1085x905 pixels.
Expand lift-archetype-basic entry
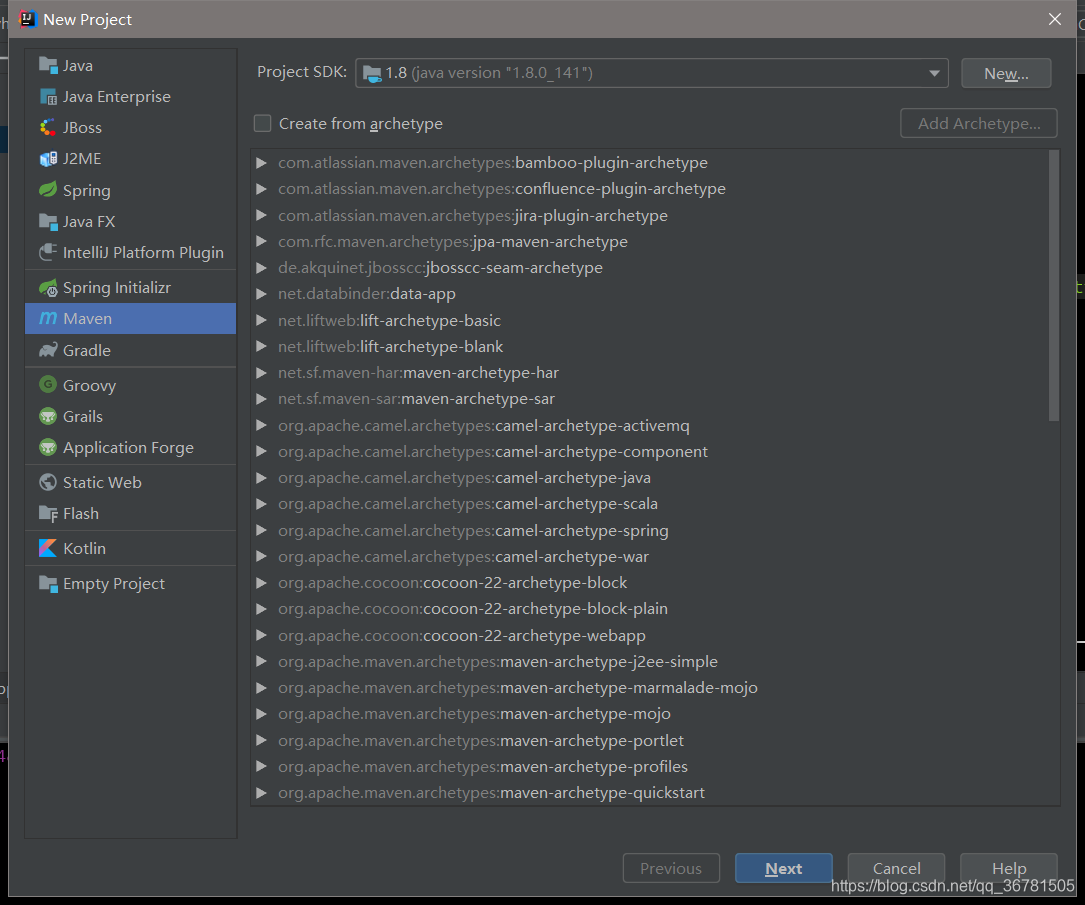pyautogui.click(x=262, y=320)
